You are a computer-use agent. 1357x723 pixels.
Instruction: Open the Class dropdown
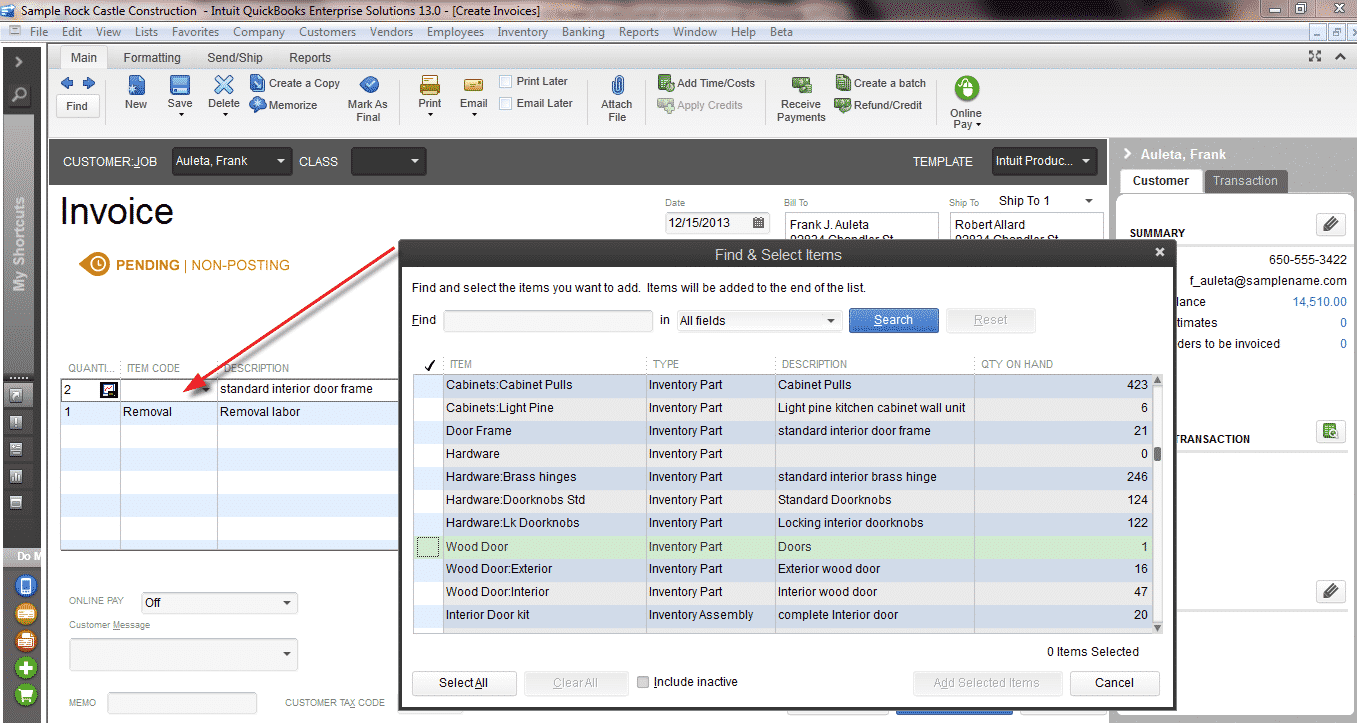tap(415, 161)
